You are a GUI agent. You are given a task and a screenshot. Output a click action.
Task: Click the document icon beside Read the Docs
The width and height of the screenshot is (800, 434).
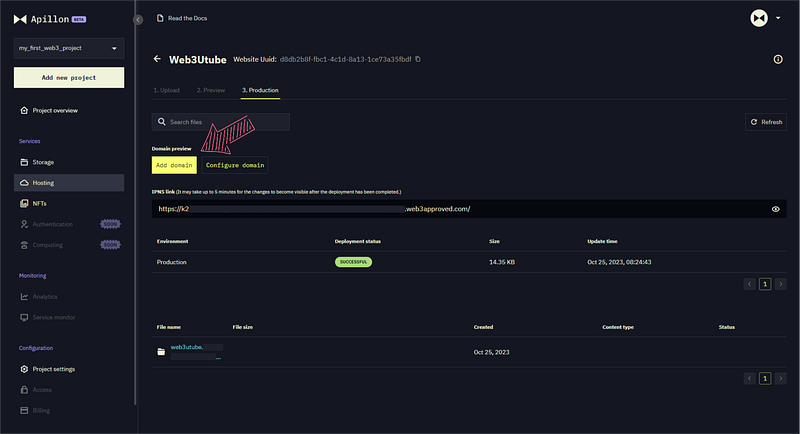160,18
